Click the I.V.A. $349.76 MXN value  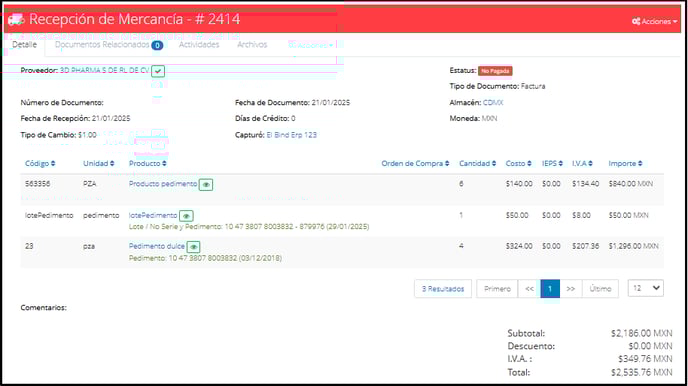645,359
